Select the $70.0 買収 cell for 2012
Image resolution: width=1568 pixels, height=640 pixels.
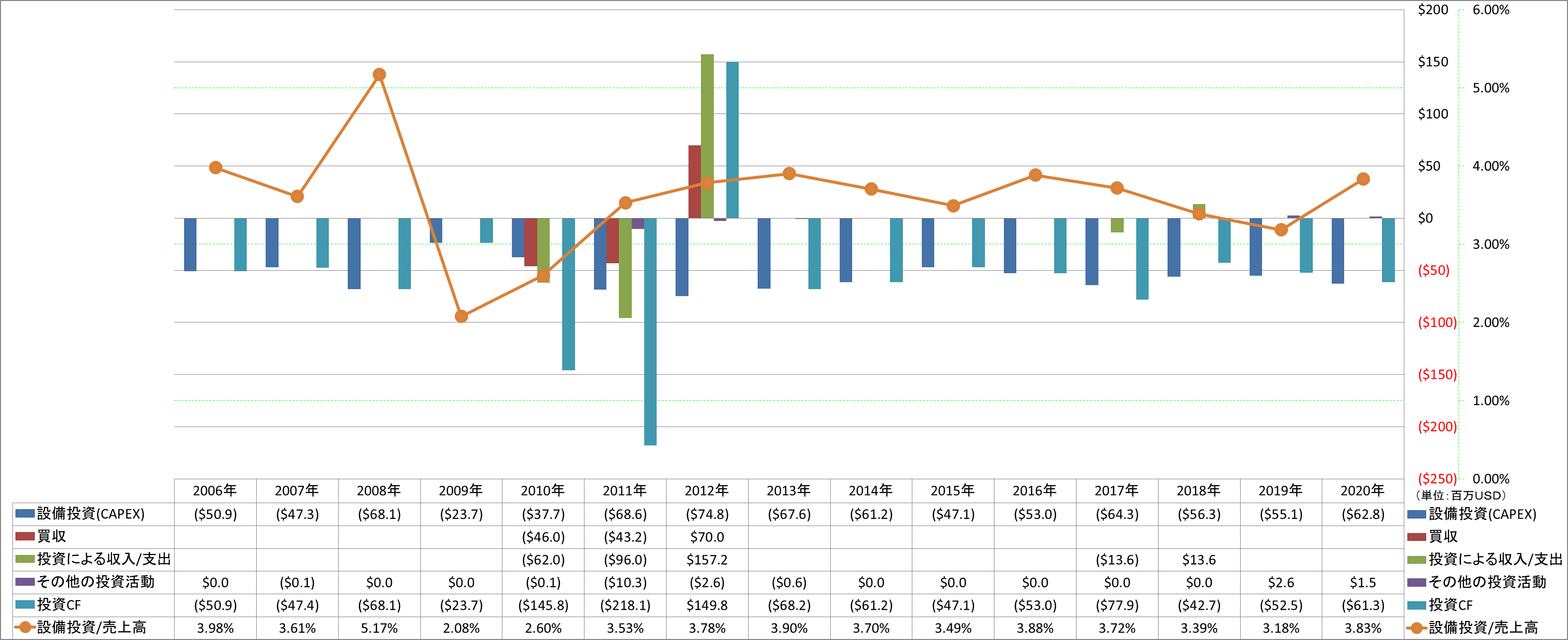coord(707,537)
